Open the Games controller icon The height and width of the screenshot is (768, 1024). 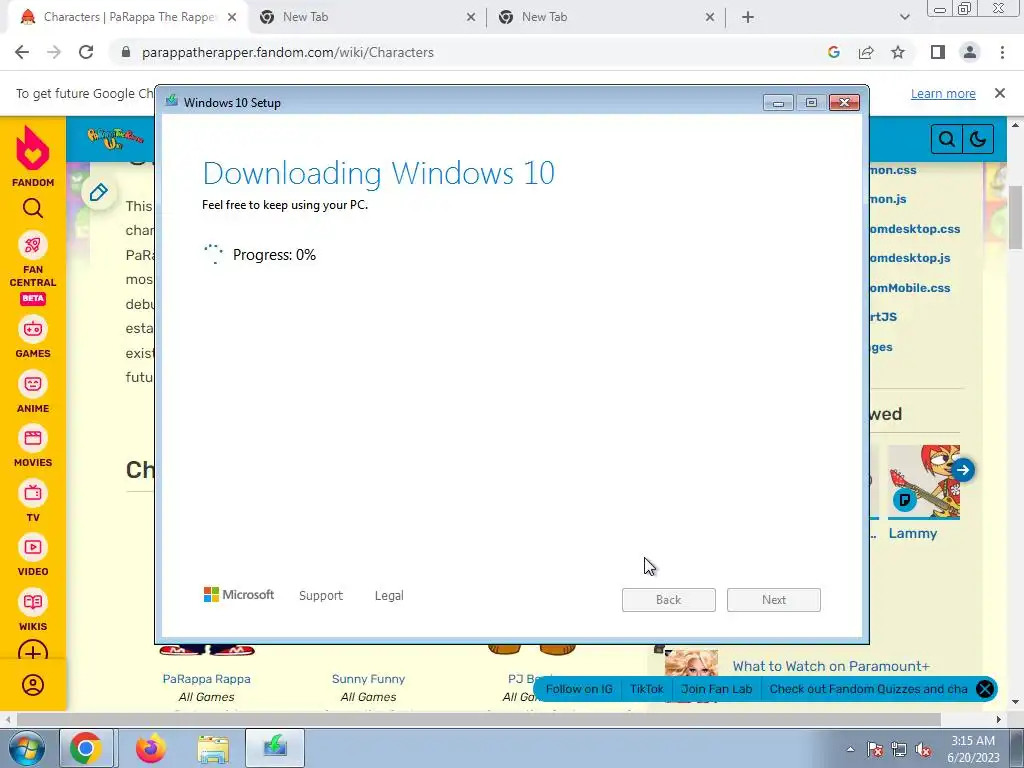(33, 329)
